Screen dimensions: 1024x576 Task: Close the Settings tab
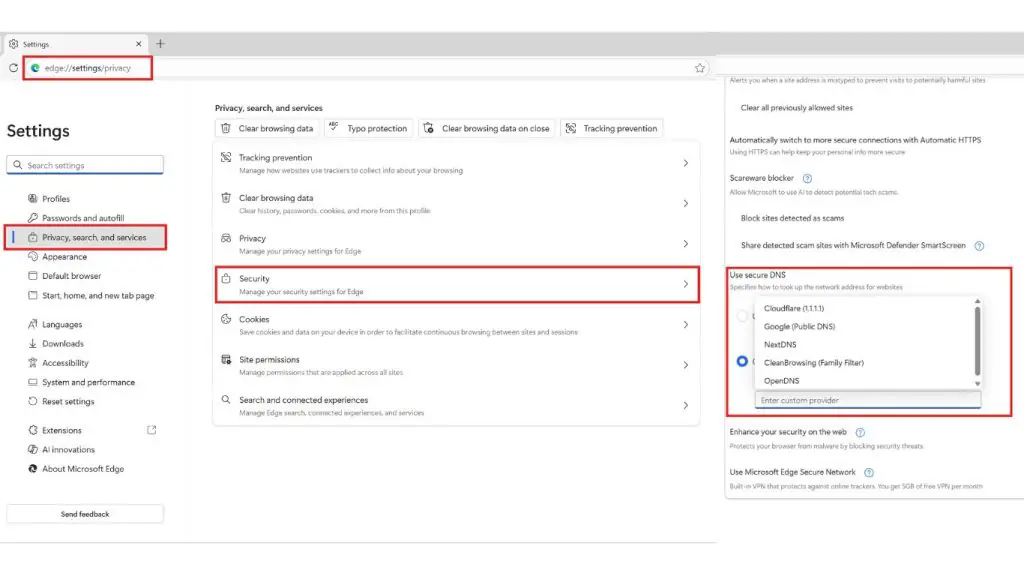(x=138, y=44)
